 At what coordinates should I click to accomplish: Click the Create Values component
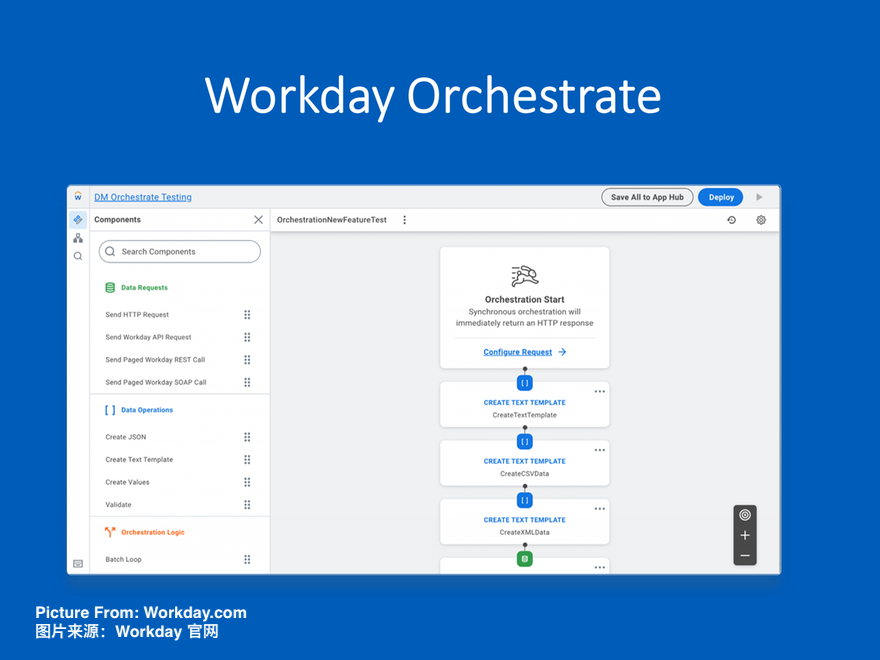pos(127,482)
